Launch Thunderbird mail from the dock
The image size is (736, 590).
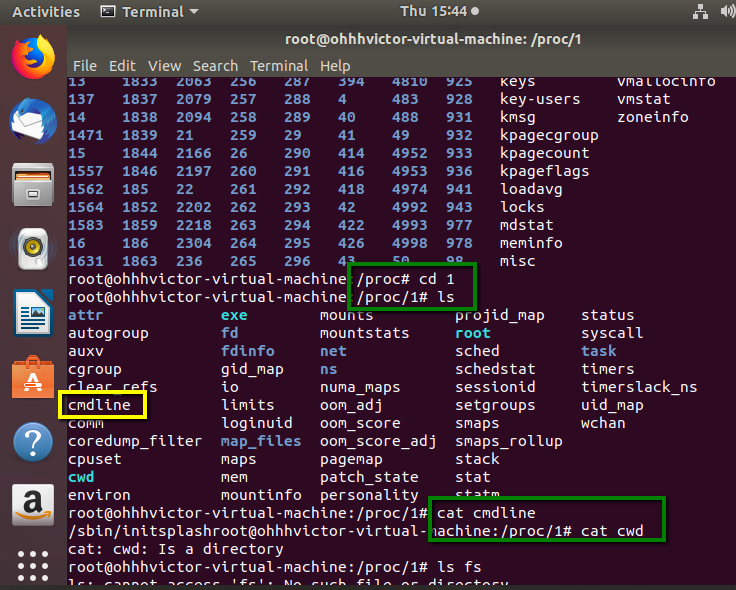(33, 121)
